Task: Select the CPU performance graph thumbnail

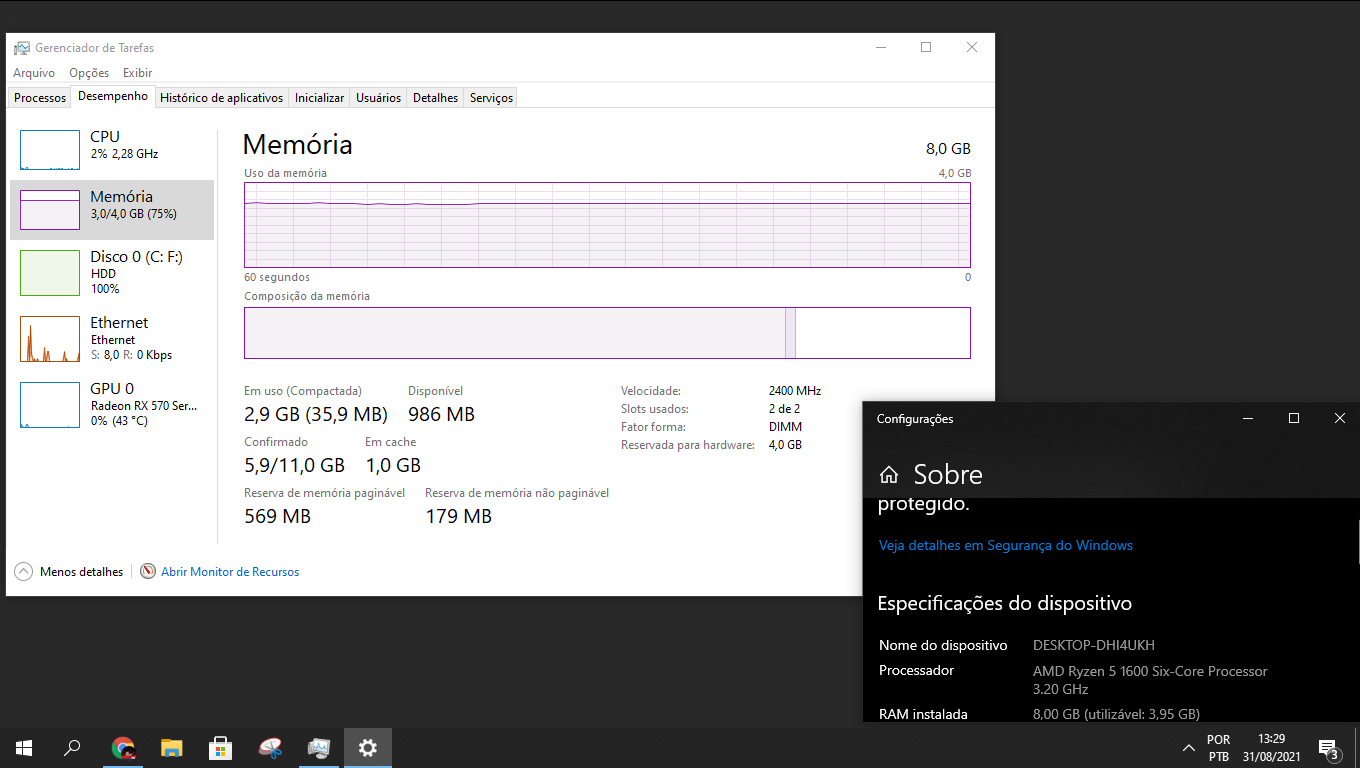Action: [50, 150]
